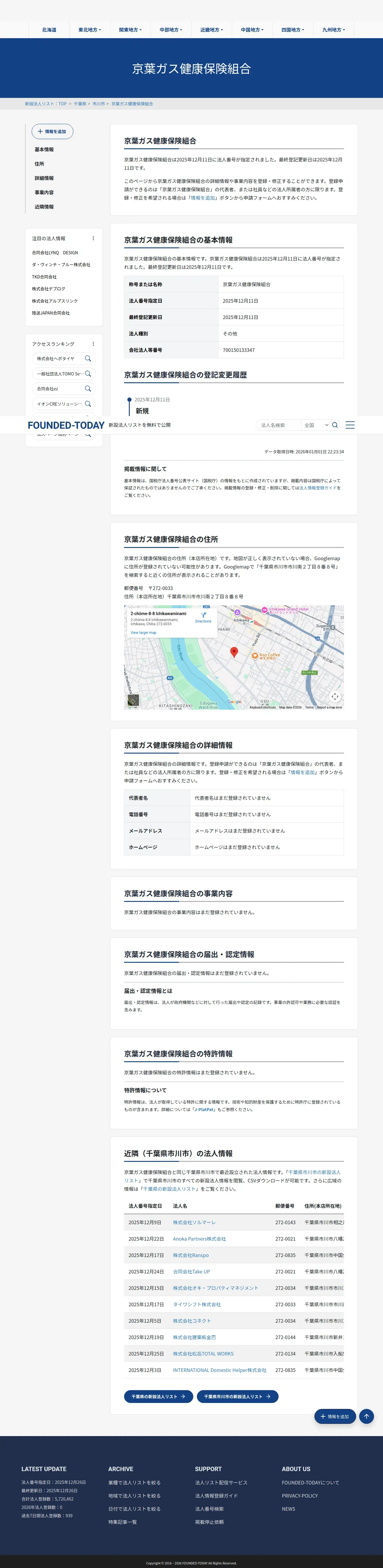Click the Aso Coffee marker on the map
This screenshot has width=383, height=1568.
[x=255, y=656]
